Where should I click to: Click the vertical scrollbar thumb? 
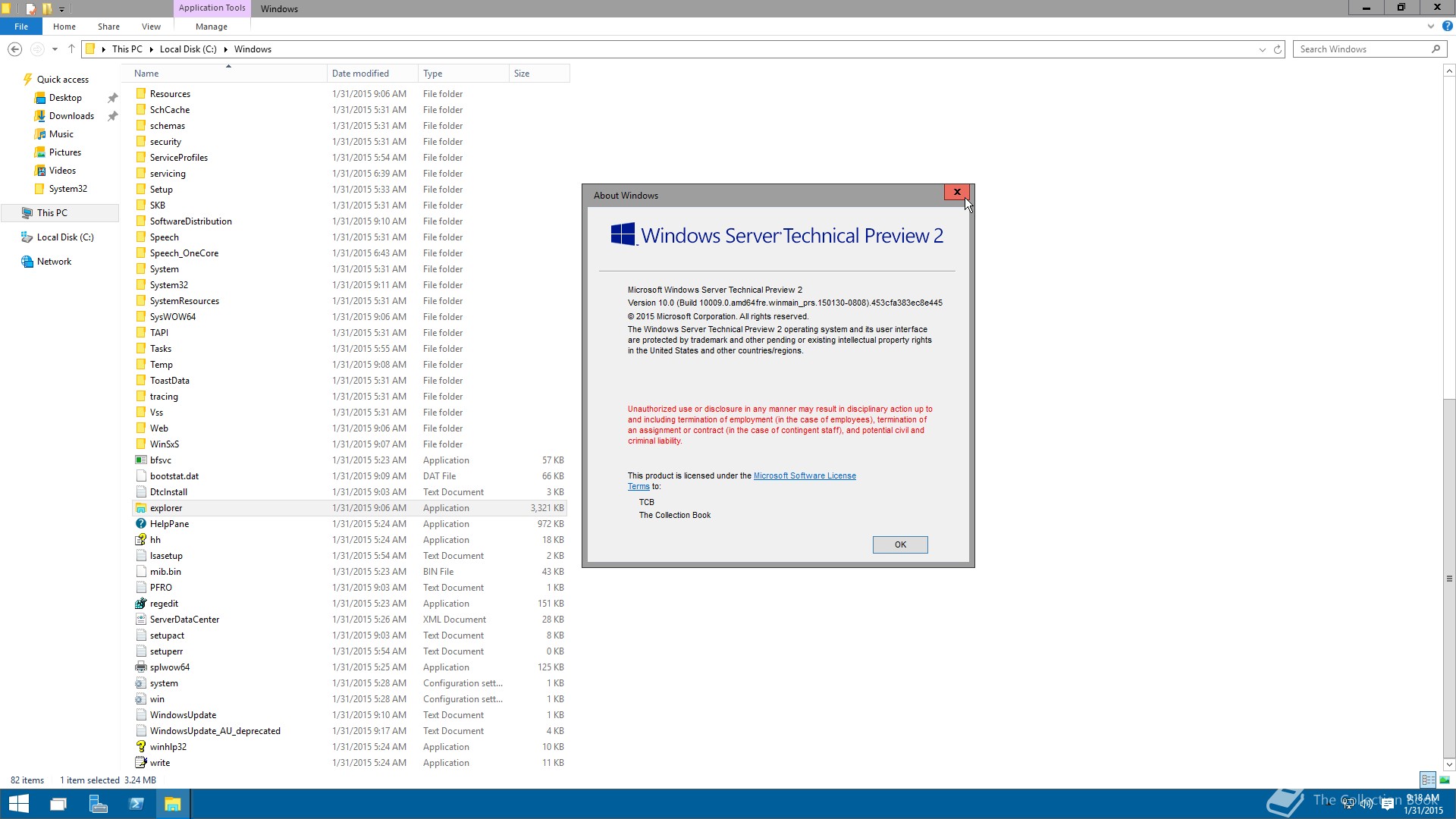1449,579
